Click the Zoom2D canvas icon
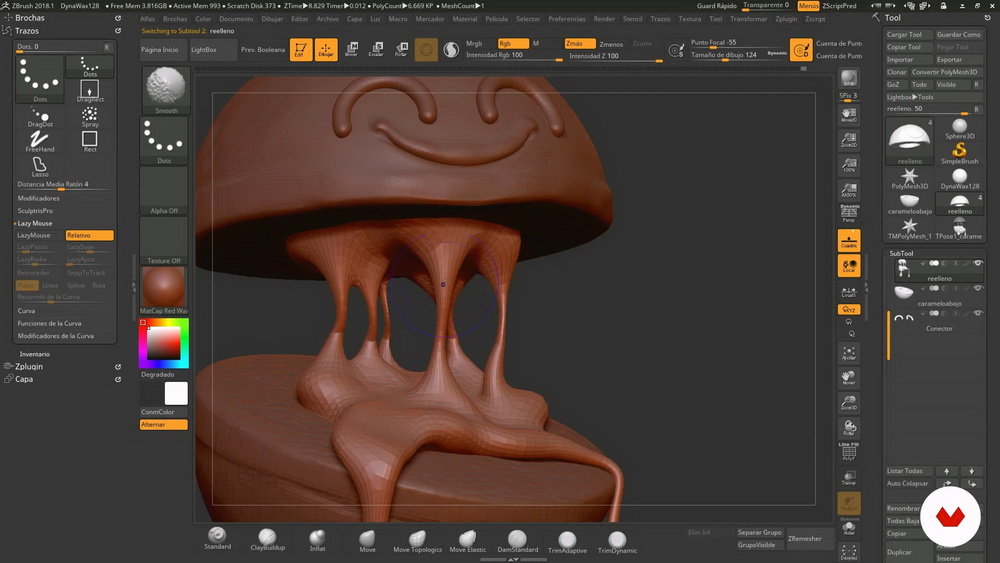Image resolution: width=1000 pixels, height=563 pixels. point(849,139)
